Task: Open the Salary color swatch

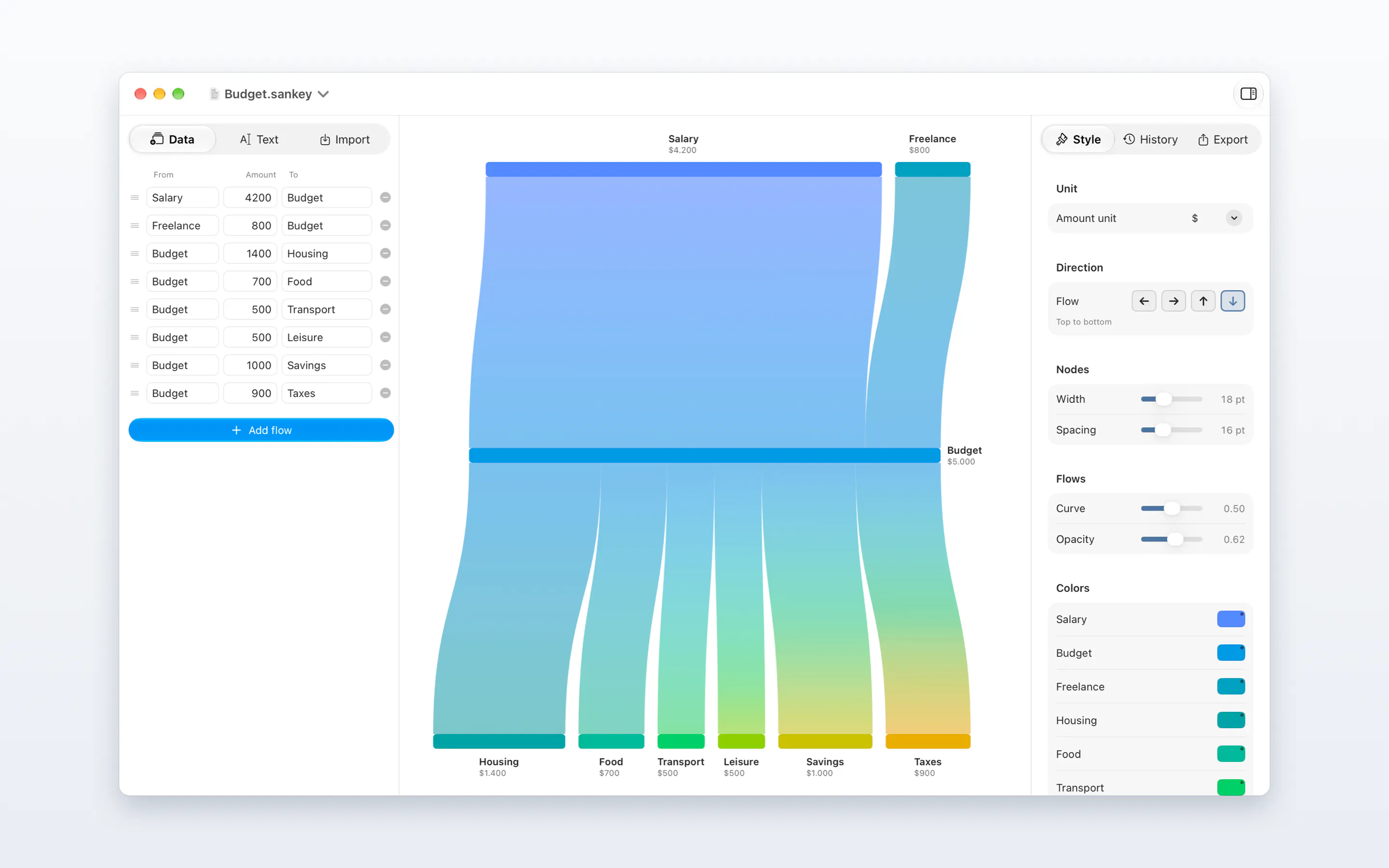Action: 1231,619
